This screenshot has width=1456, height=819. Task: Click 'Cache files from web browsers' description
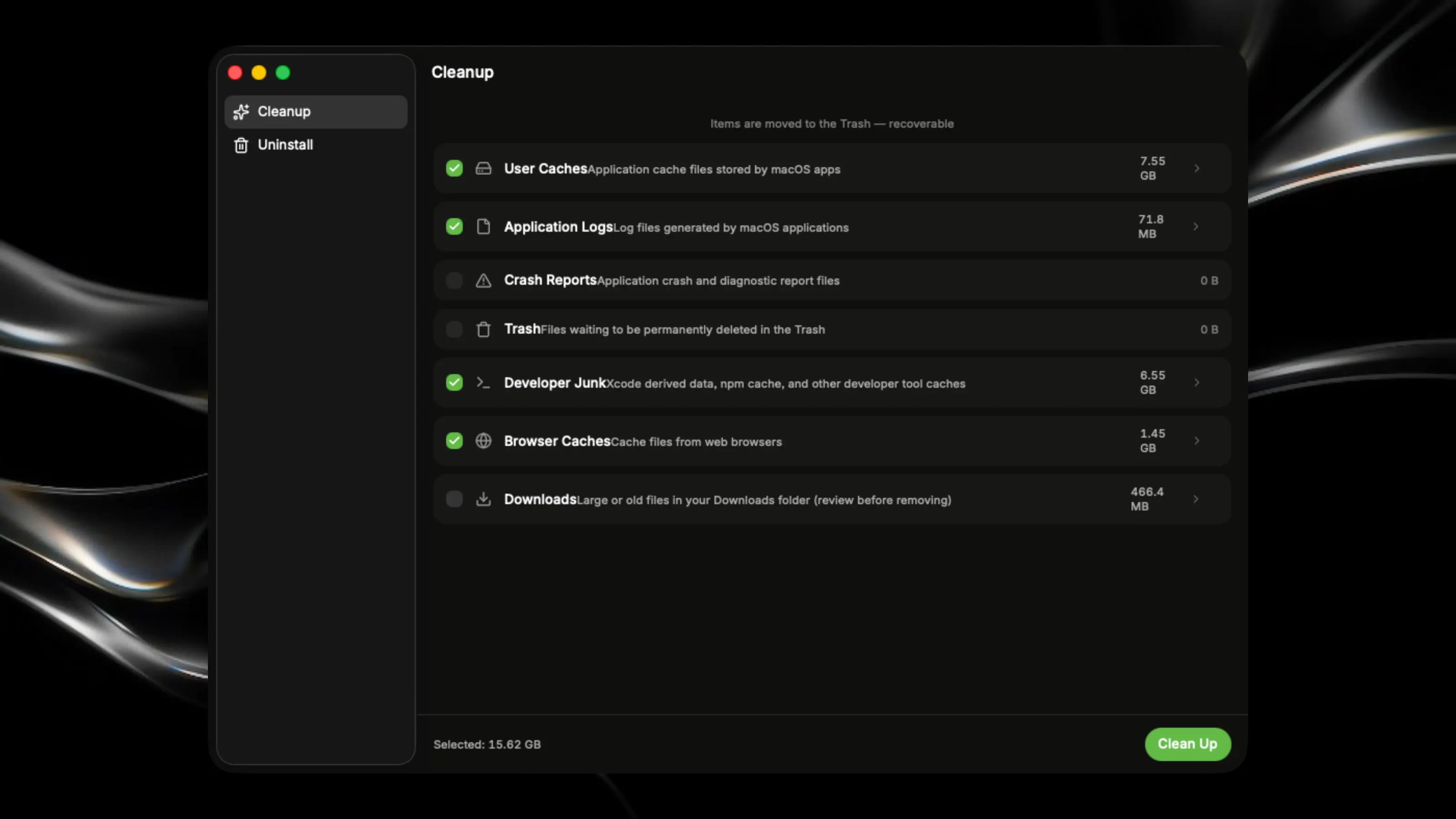coord(696,442)
